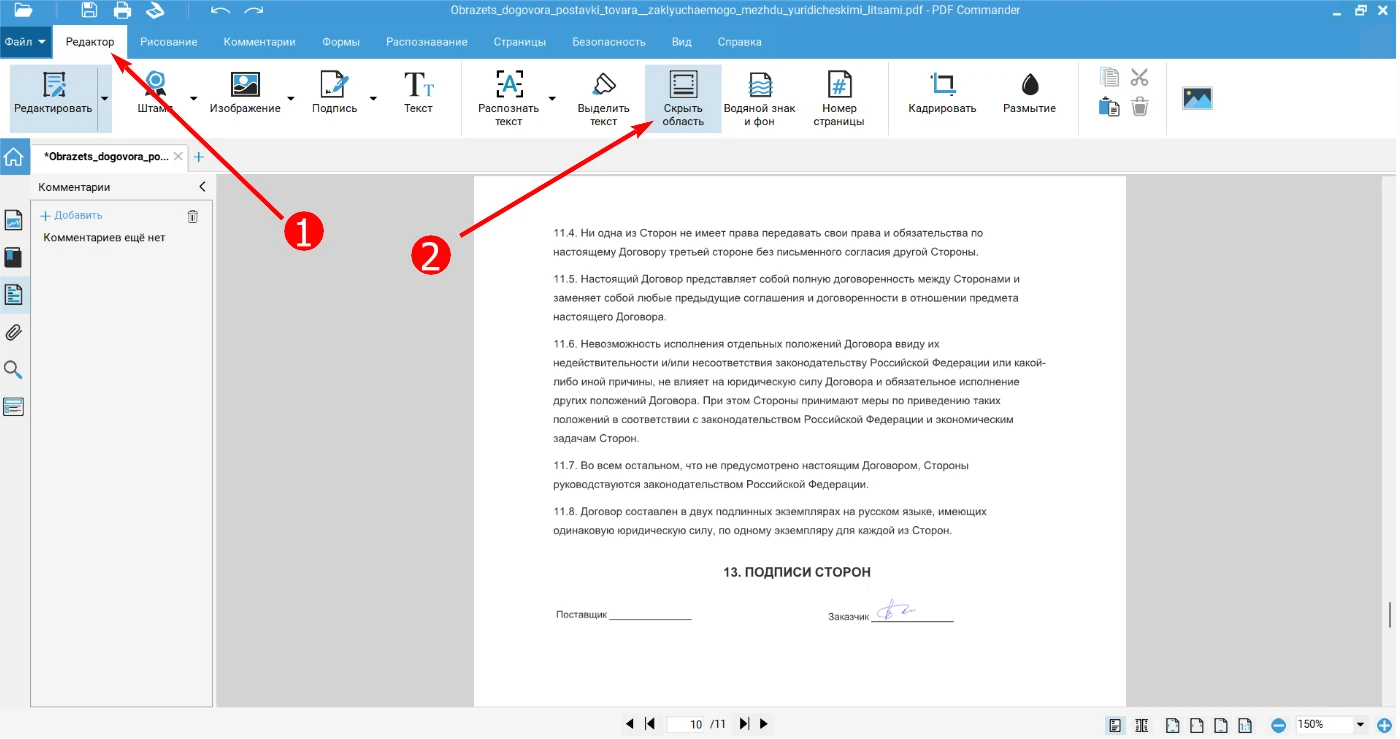This screenshot has height=739, width=1400.
Task: Open the Водяной знак и фон tool
Action: [x=759, y=86]
